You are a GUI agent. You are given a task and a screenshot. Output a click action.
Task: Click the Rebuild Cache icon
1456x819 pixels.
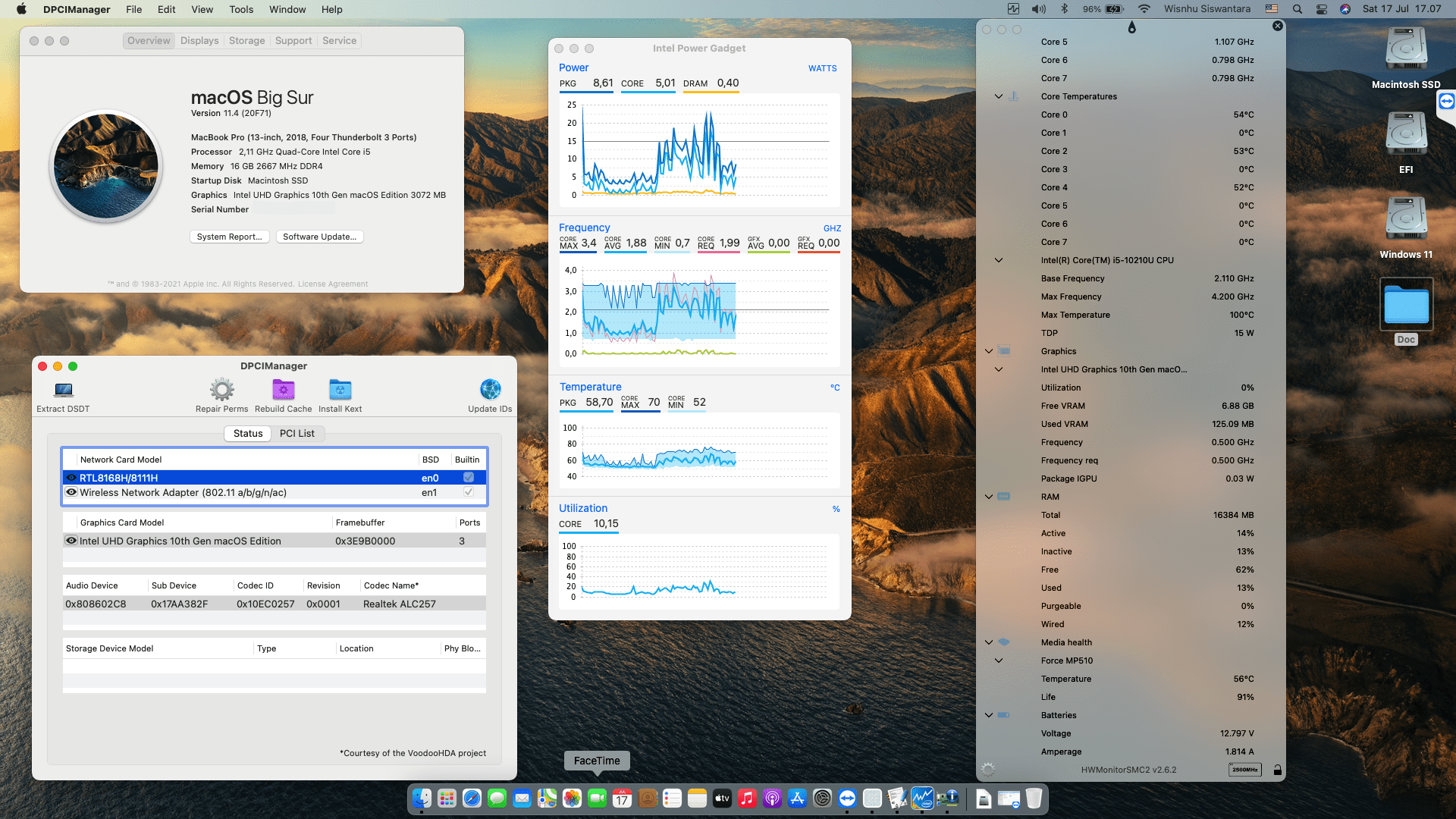283,390
